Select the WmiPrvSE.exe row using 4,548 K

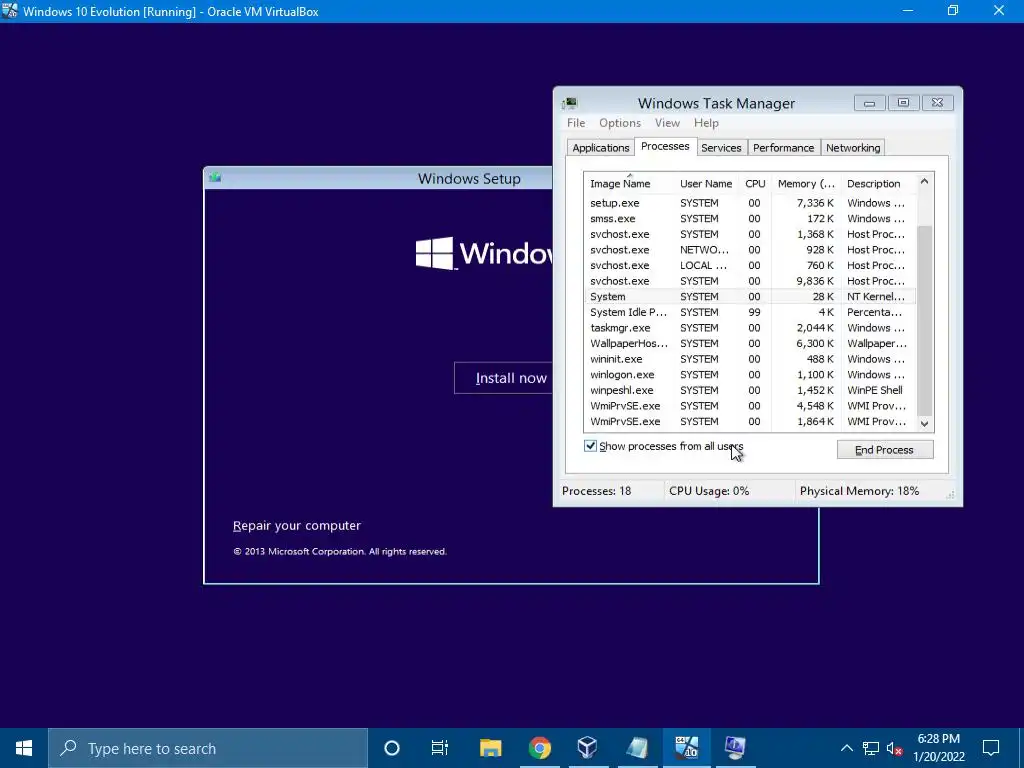pyautogui.click(x=750, y=406)
